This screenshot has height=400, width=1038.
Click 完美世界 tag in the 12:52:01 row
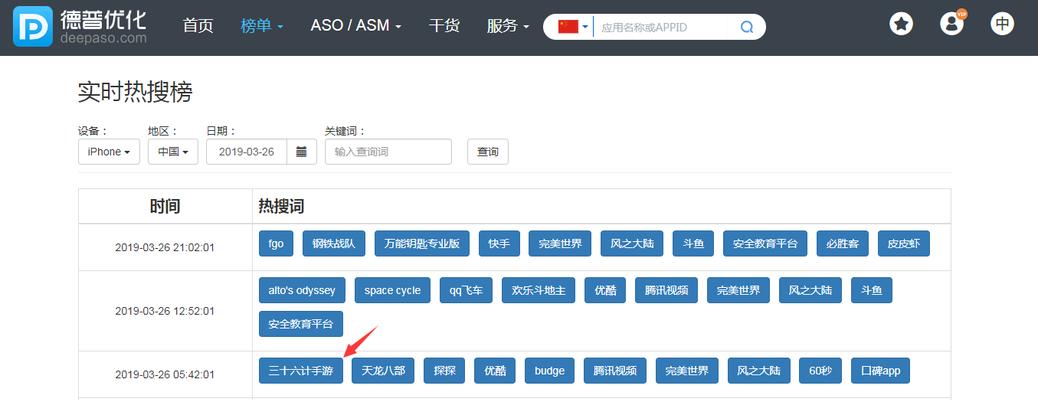click(738, 290)
